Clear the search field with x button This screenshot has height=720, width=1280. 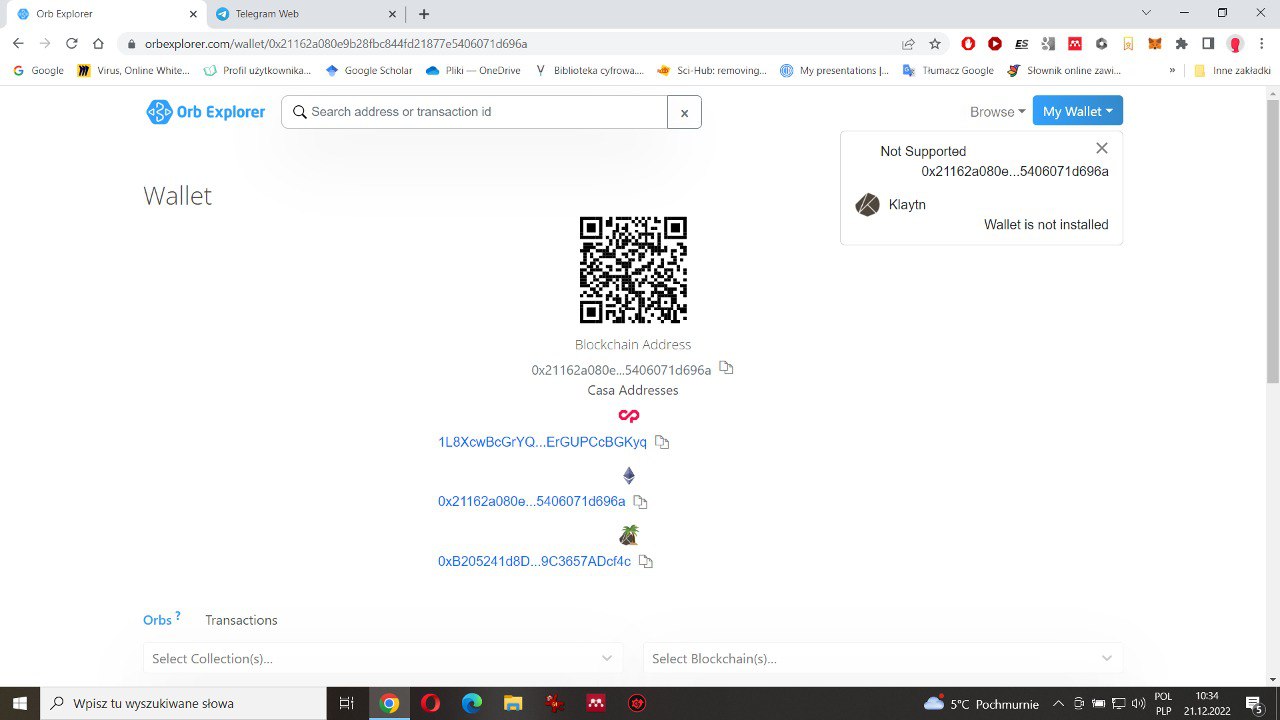pyautogui.click(x=684, y=112)
